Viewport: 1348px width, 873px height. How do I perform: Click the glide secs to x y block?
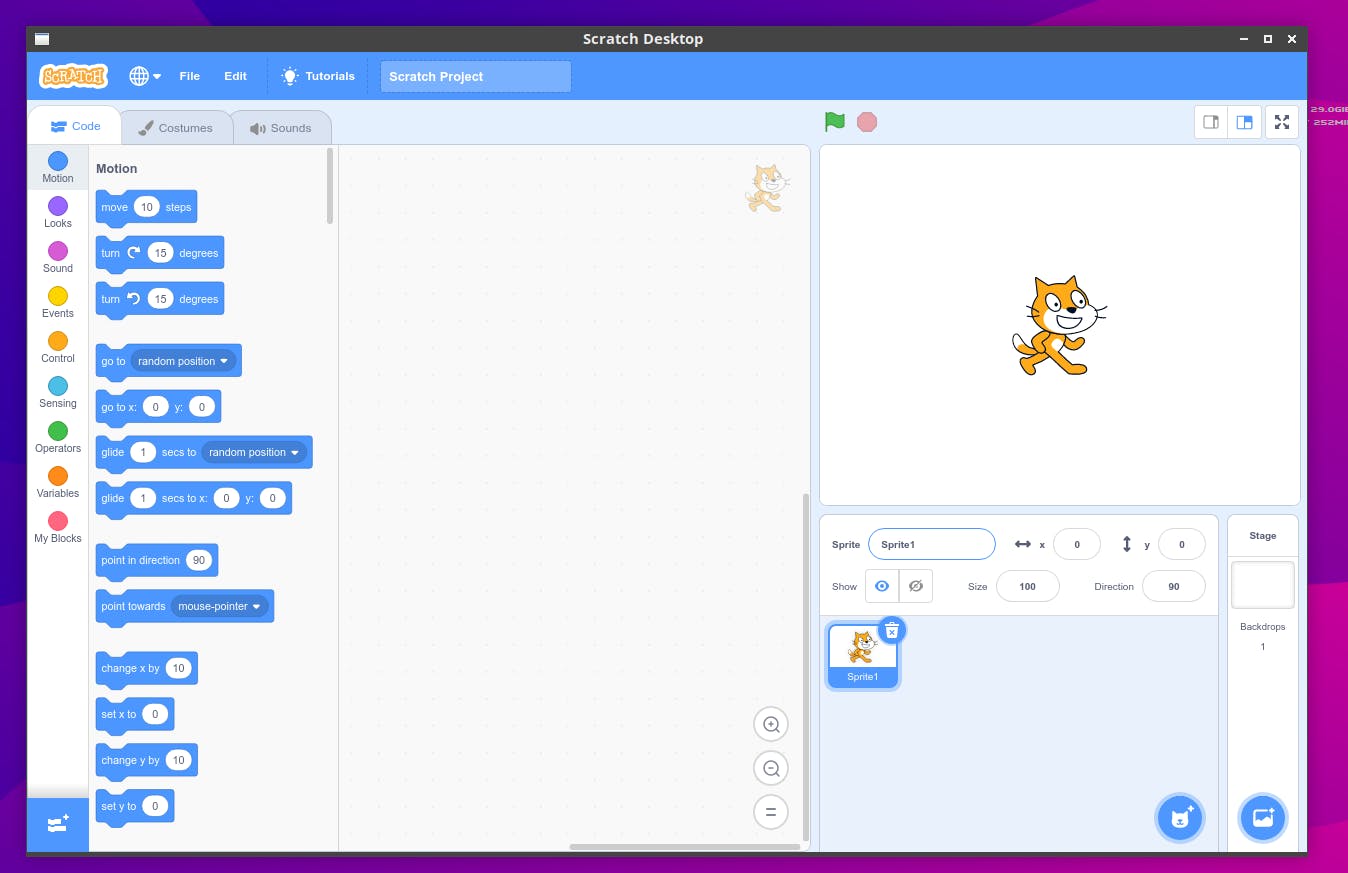(194, 498)
